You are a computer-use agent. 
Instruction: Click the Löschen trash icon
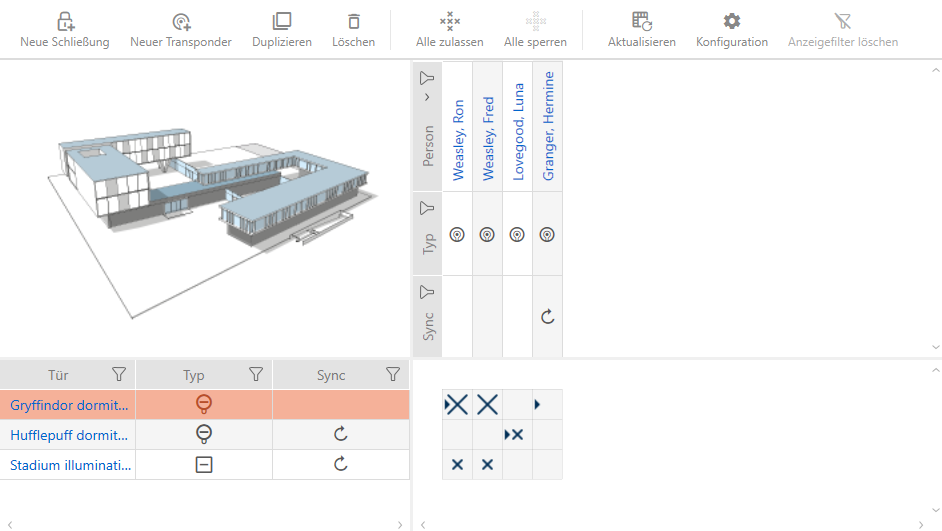point(353,21)
